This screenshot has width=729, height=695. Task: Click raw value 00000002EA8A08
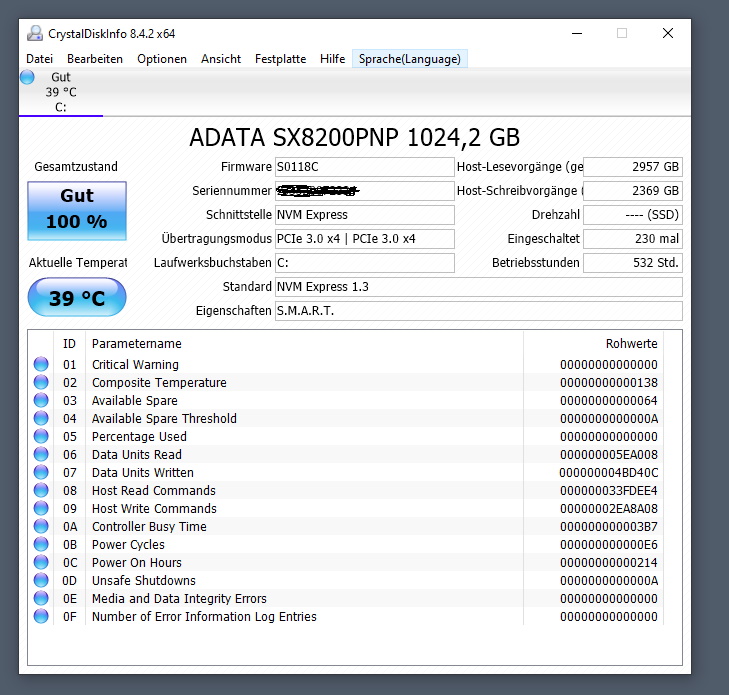click(x=609, y=509)
